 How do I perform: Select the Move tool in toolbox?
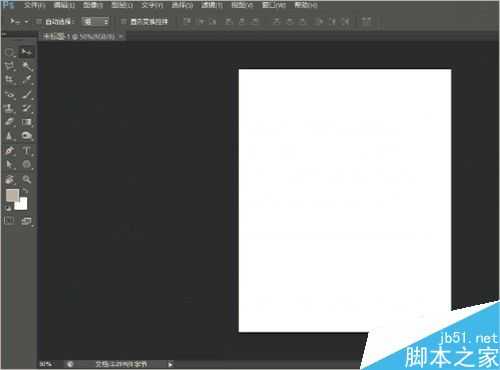[27, 52]
